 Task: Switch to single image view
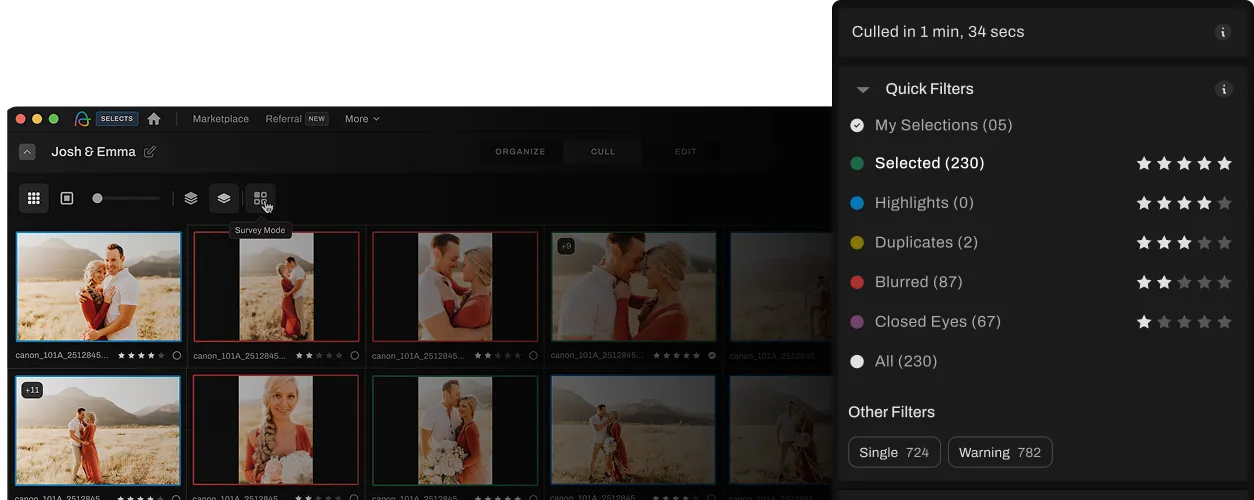[67, 198]
